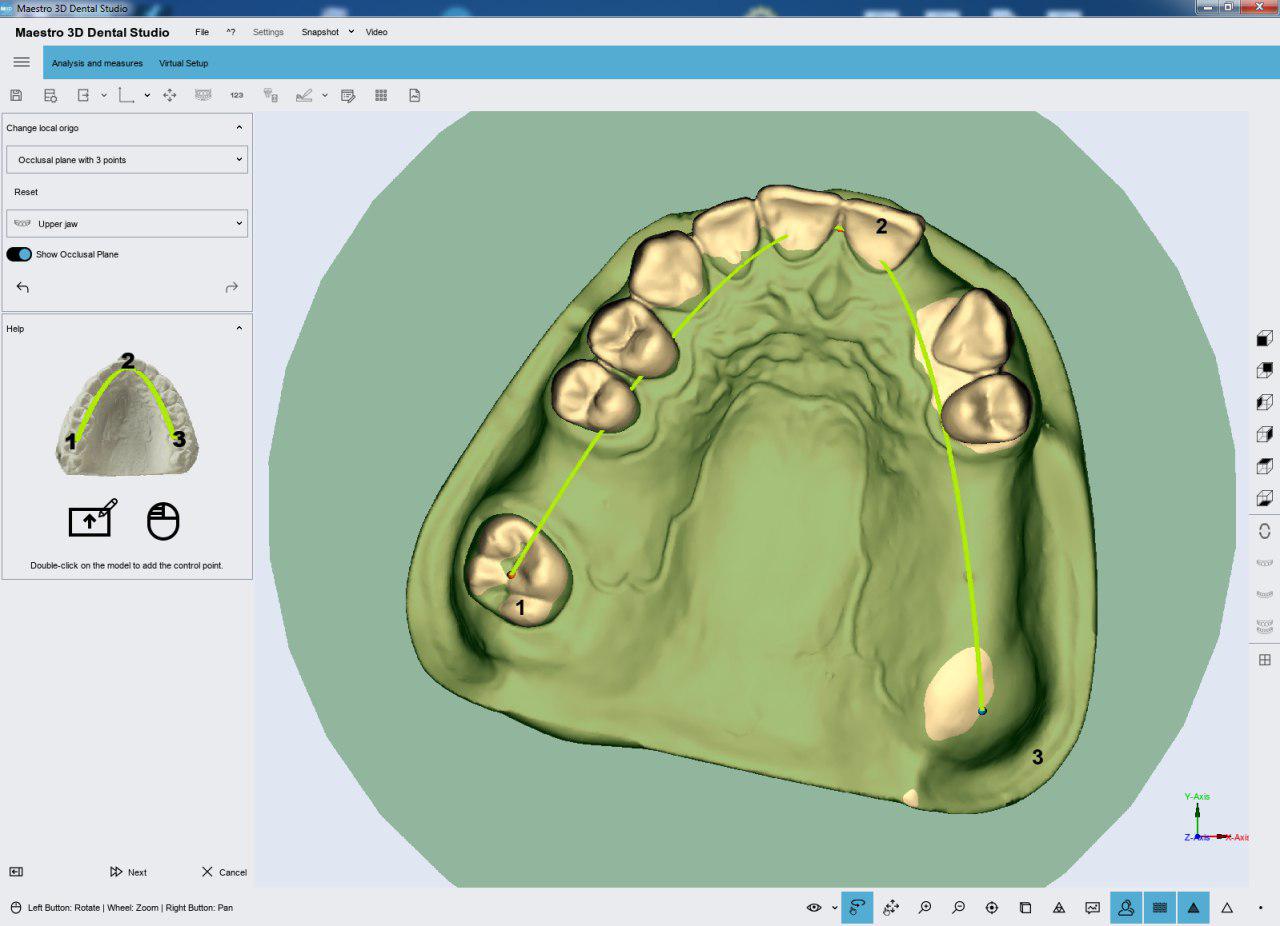Screen dimensions: 1280x926
Task: Select the four-arrow move tool icon
Action: [169, 95]
